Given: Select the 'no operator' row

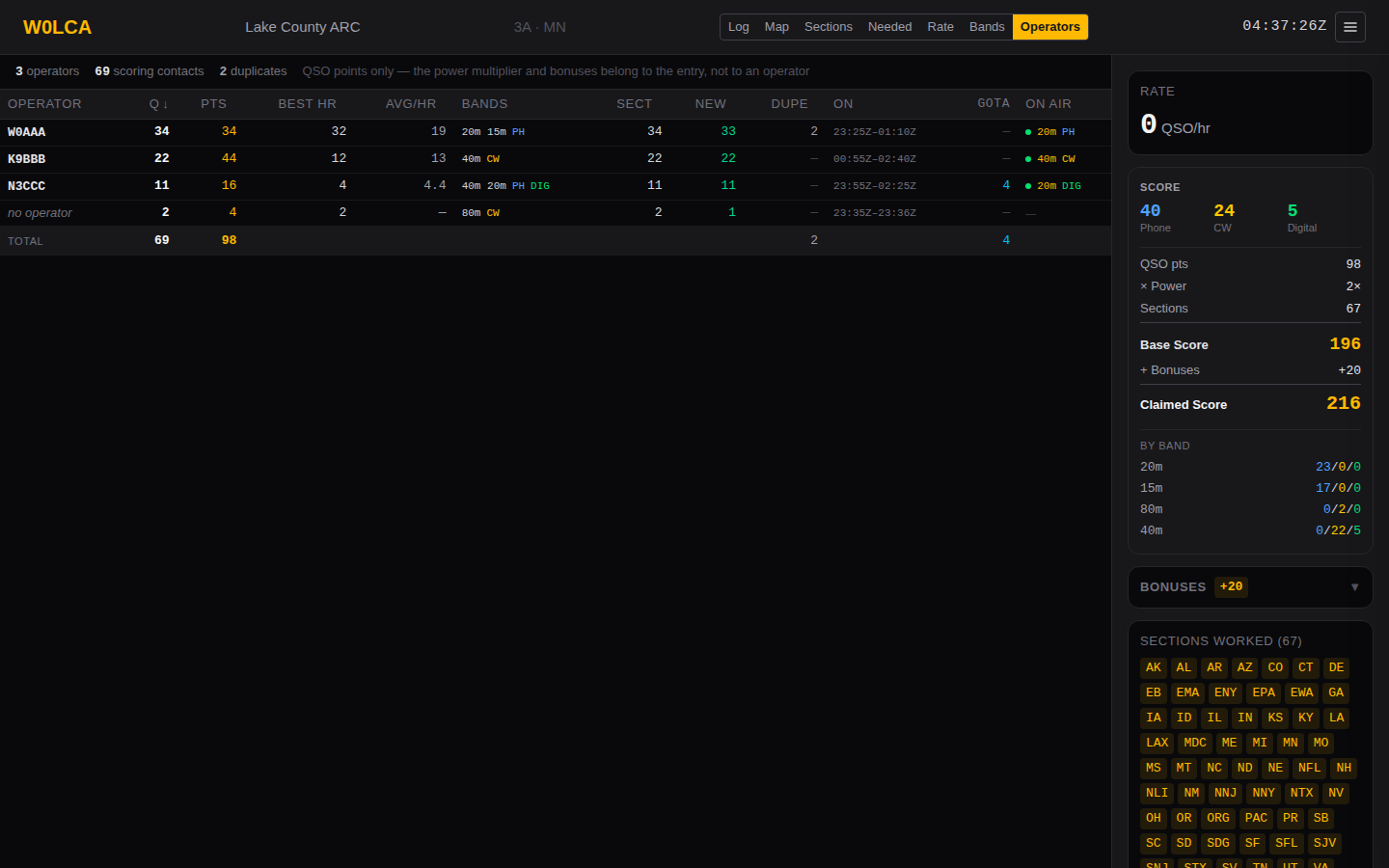Looking at the screenshot, I should click(x=556, y=213).
